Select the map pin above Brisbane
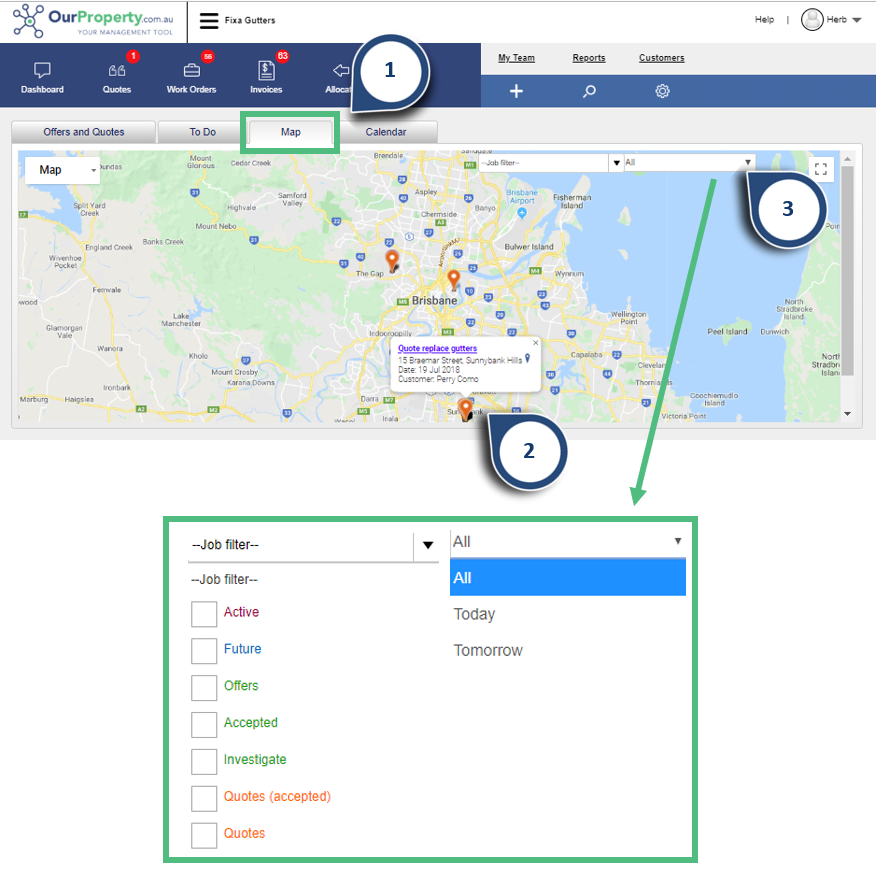Viewport: 878px width, 870px height. [454, 279]
